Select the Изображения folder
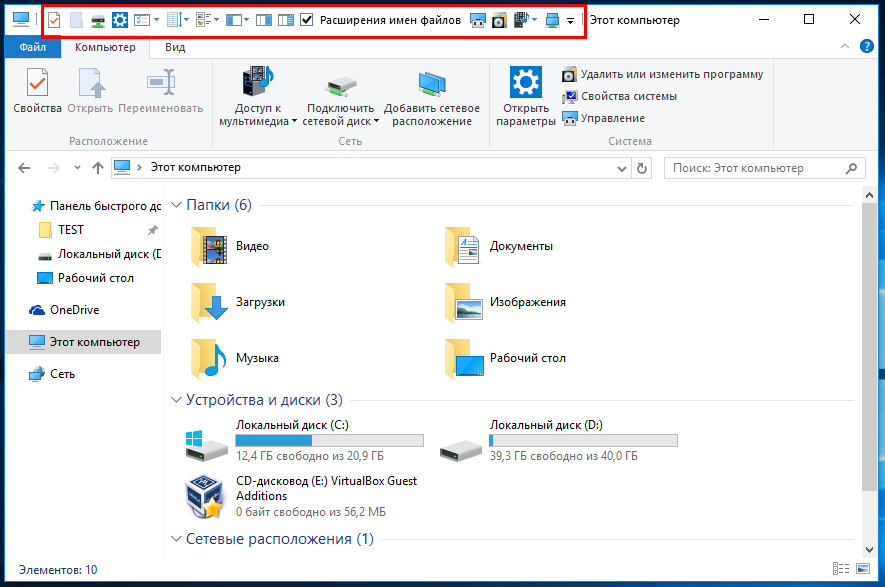Image resolution: width=885 pixels, height=587 pixels. click(505, 302)
